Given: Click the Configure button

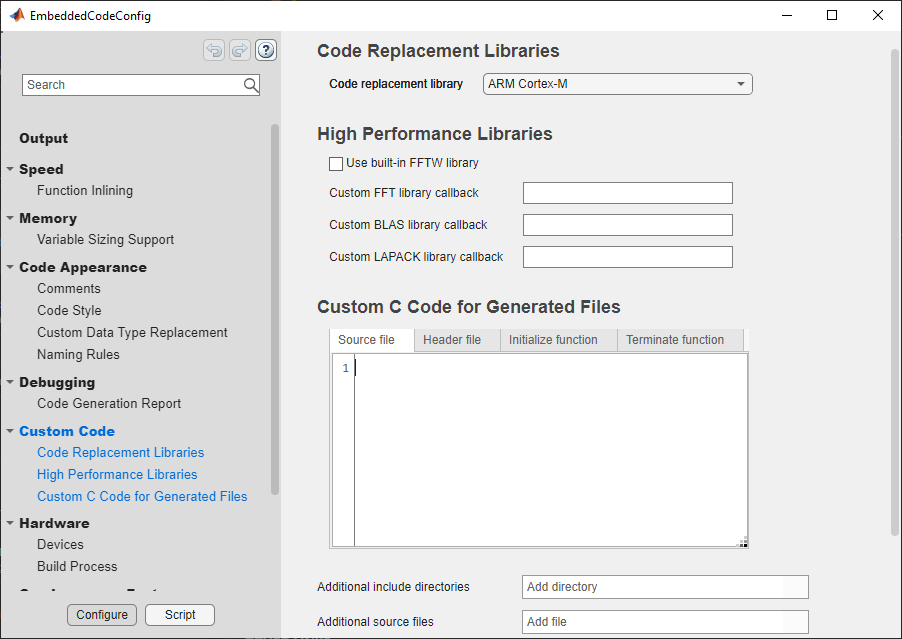Looking at the screenshot, I should (x=102, y=615).
